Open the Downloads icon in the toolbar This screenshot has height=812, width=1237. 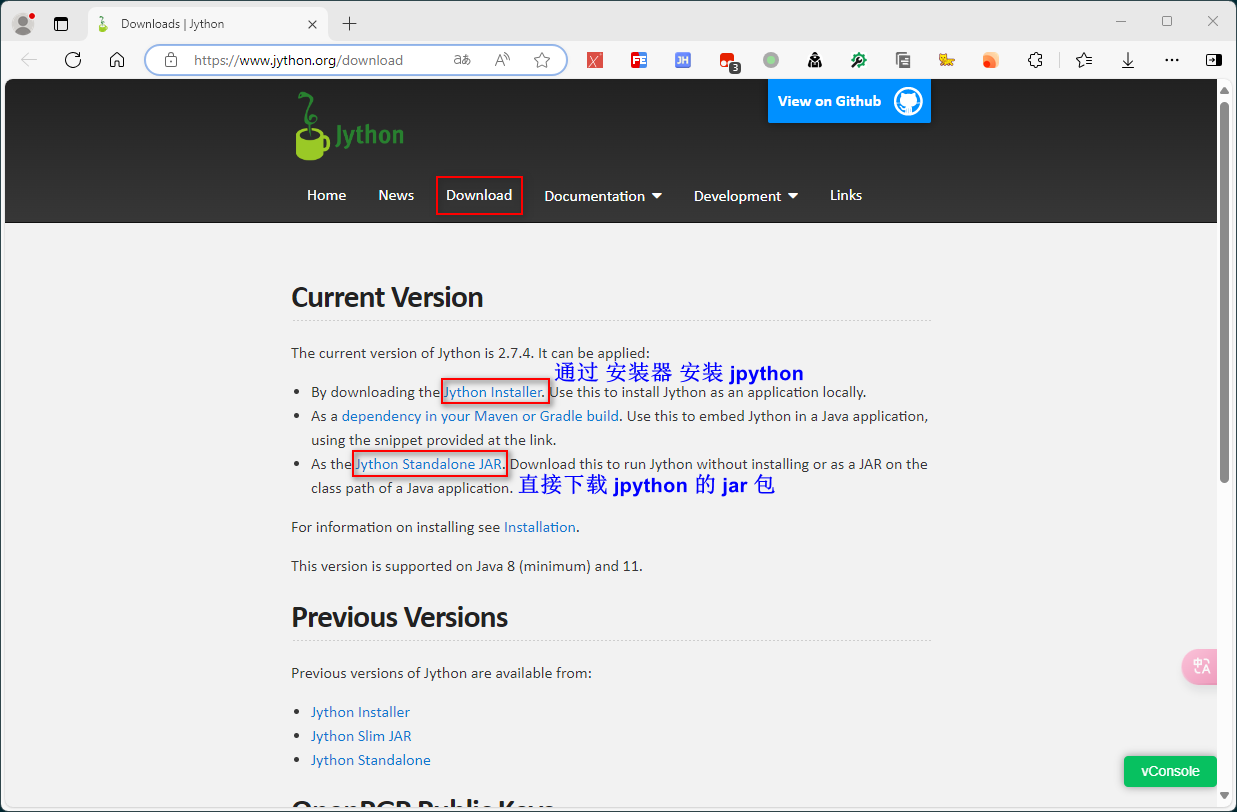click(1128, 60)
